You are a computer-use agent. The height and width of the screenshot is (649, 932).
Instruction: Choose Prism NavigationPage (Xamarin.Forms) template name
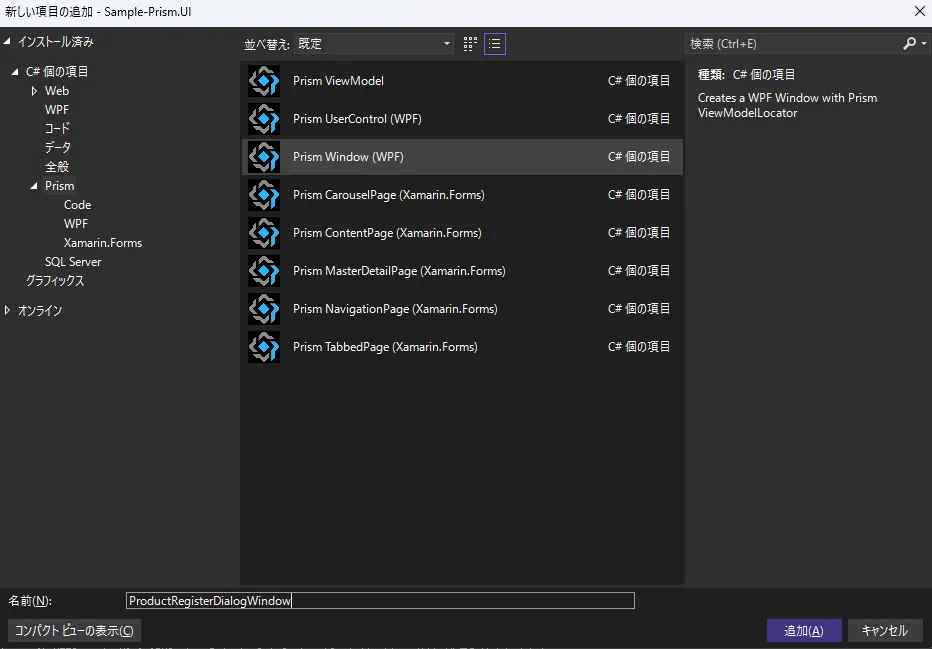pos(395,309)
